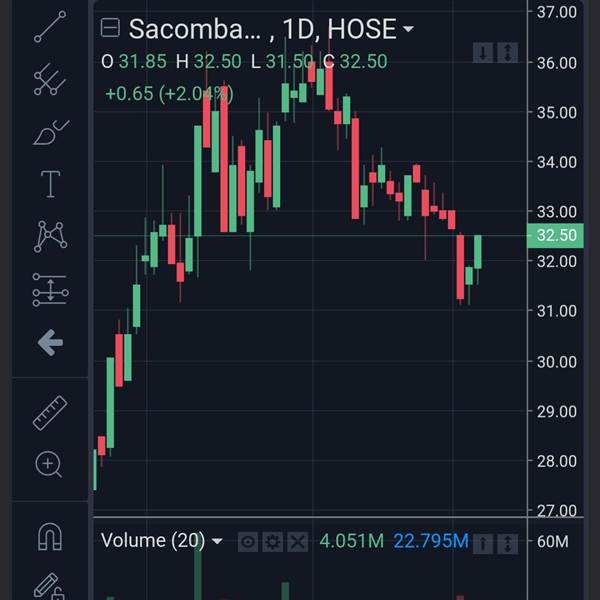Hide the Volume indicator with eye icon
600x600 pixels.
click(248, 542)
